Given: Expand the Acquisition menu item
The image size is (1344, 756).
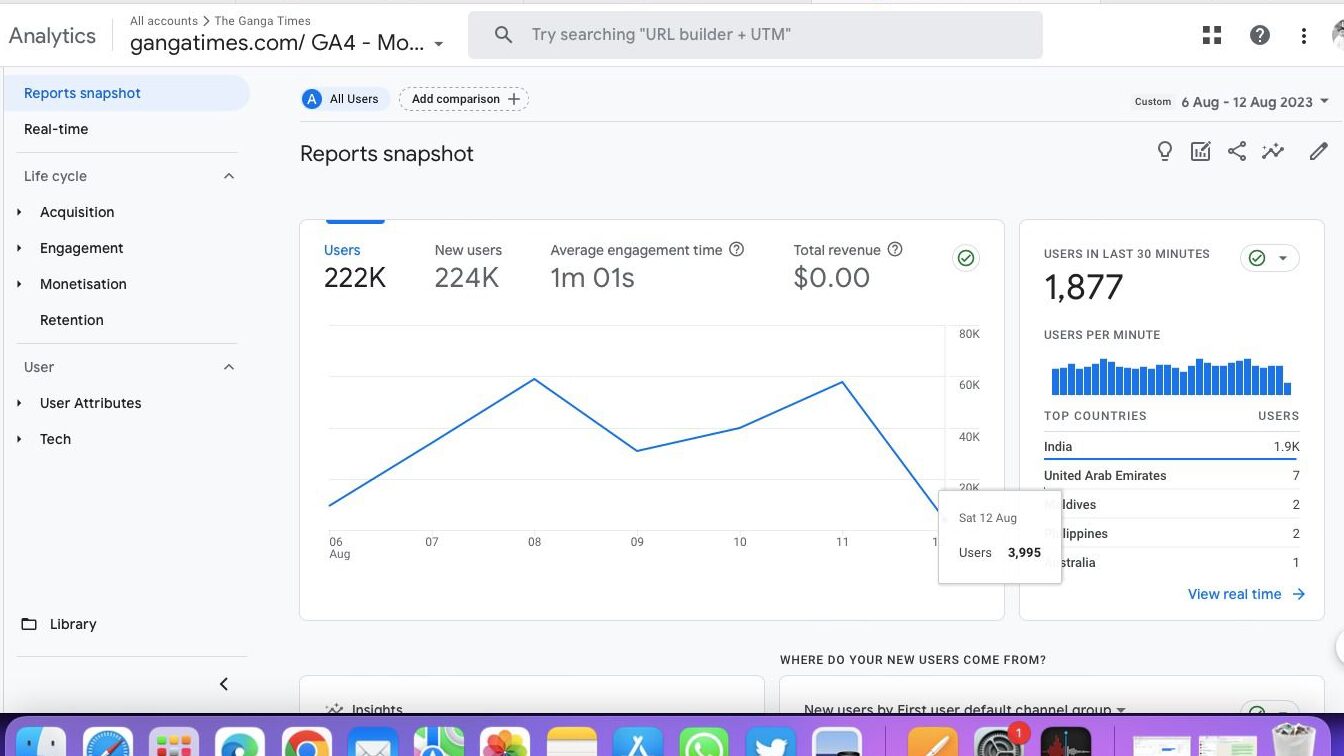Looking at the screenshot, I should [77, 212].
